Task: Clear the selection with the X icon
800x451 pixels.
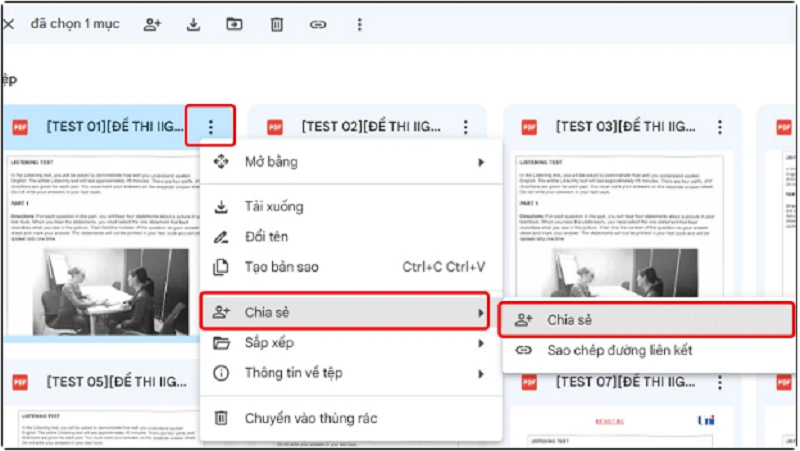Action: 8,24
